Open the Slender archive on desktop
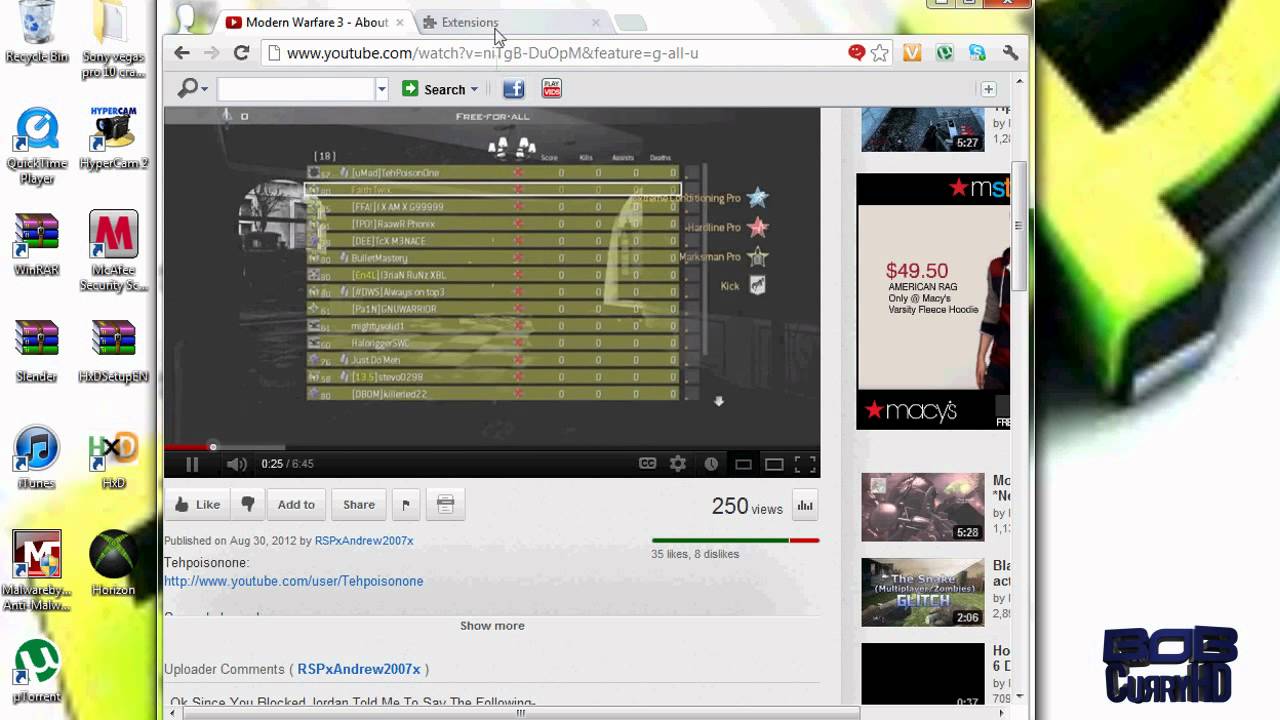The width and height of the screenshot is (1280, 720). 37,352
